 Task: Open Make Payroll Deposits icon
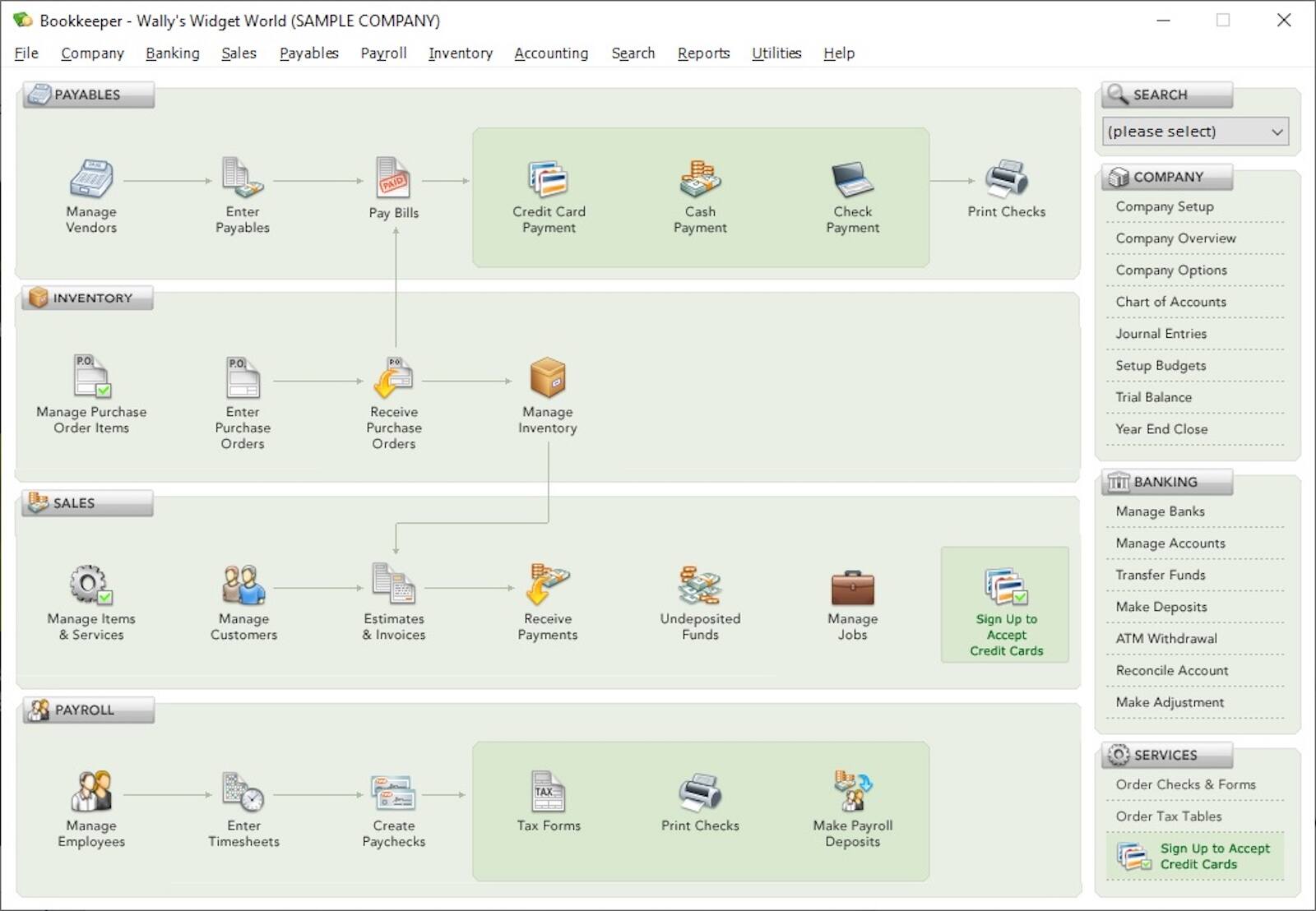pyautogui.click(x=852, y=793)
